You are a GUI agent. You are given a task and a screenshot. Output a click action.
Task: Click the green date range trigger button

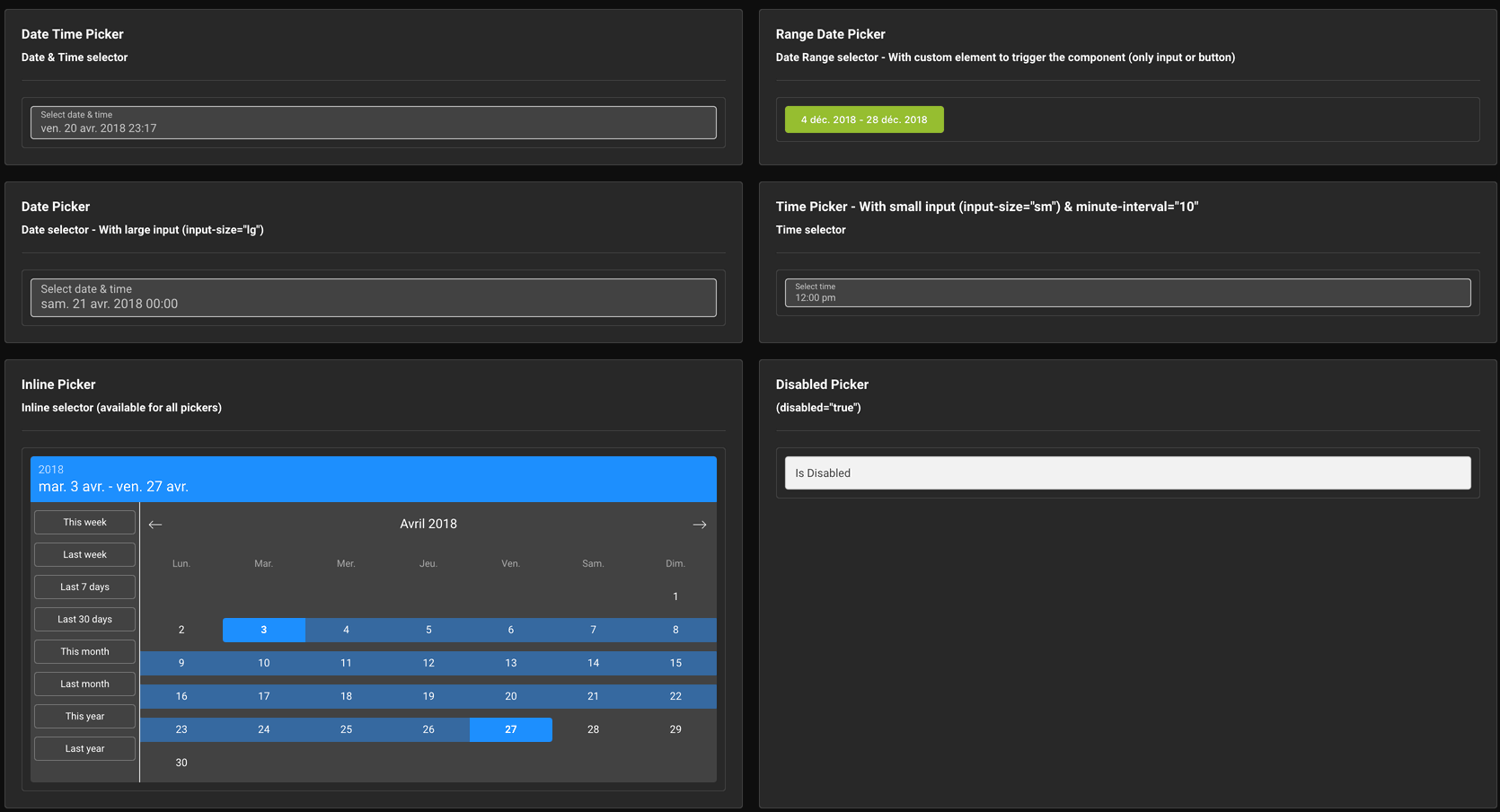tap(863, 119)
